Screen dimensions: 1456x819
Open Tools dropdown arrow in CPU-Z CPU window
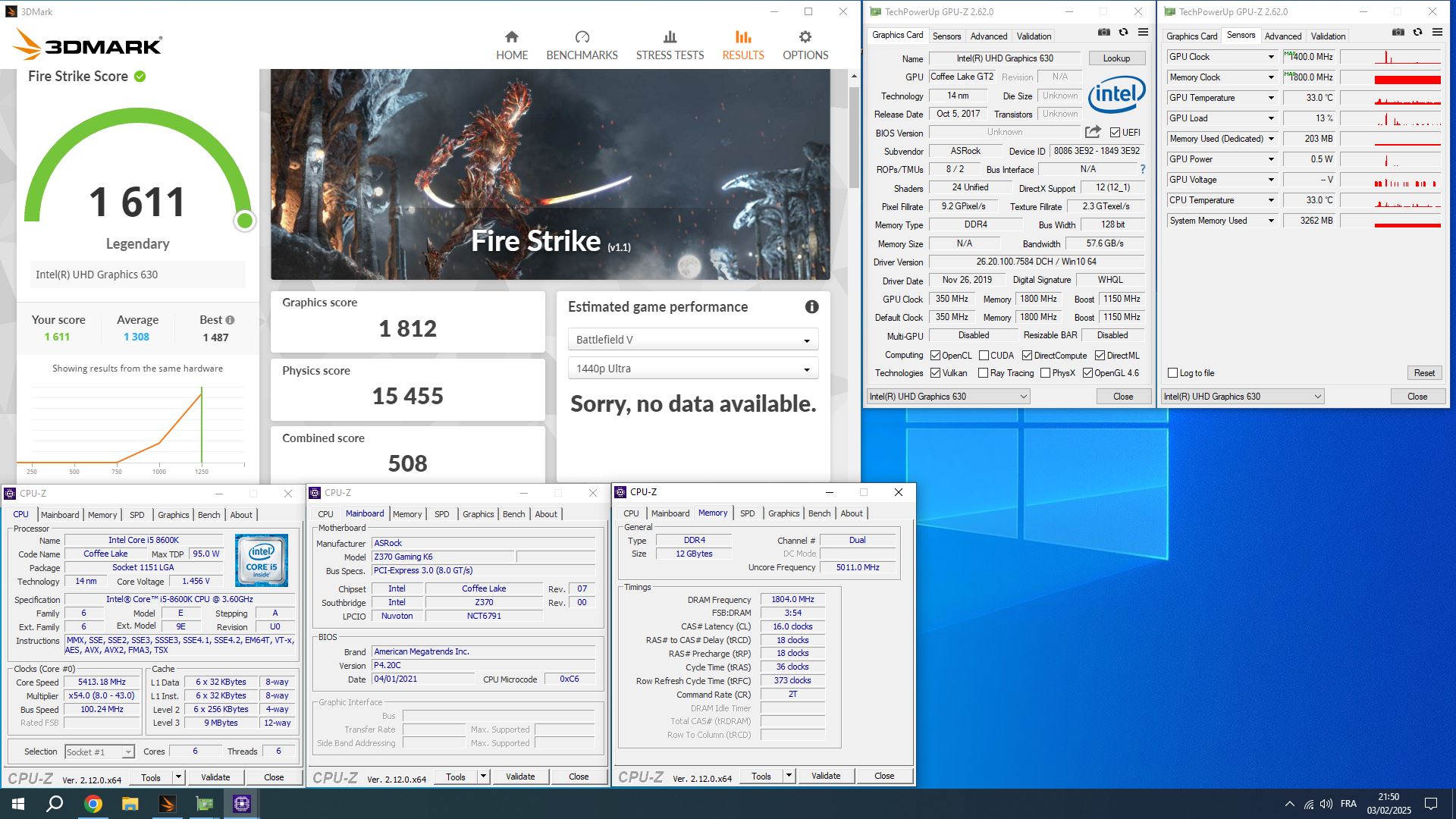tap(178, 777)
